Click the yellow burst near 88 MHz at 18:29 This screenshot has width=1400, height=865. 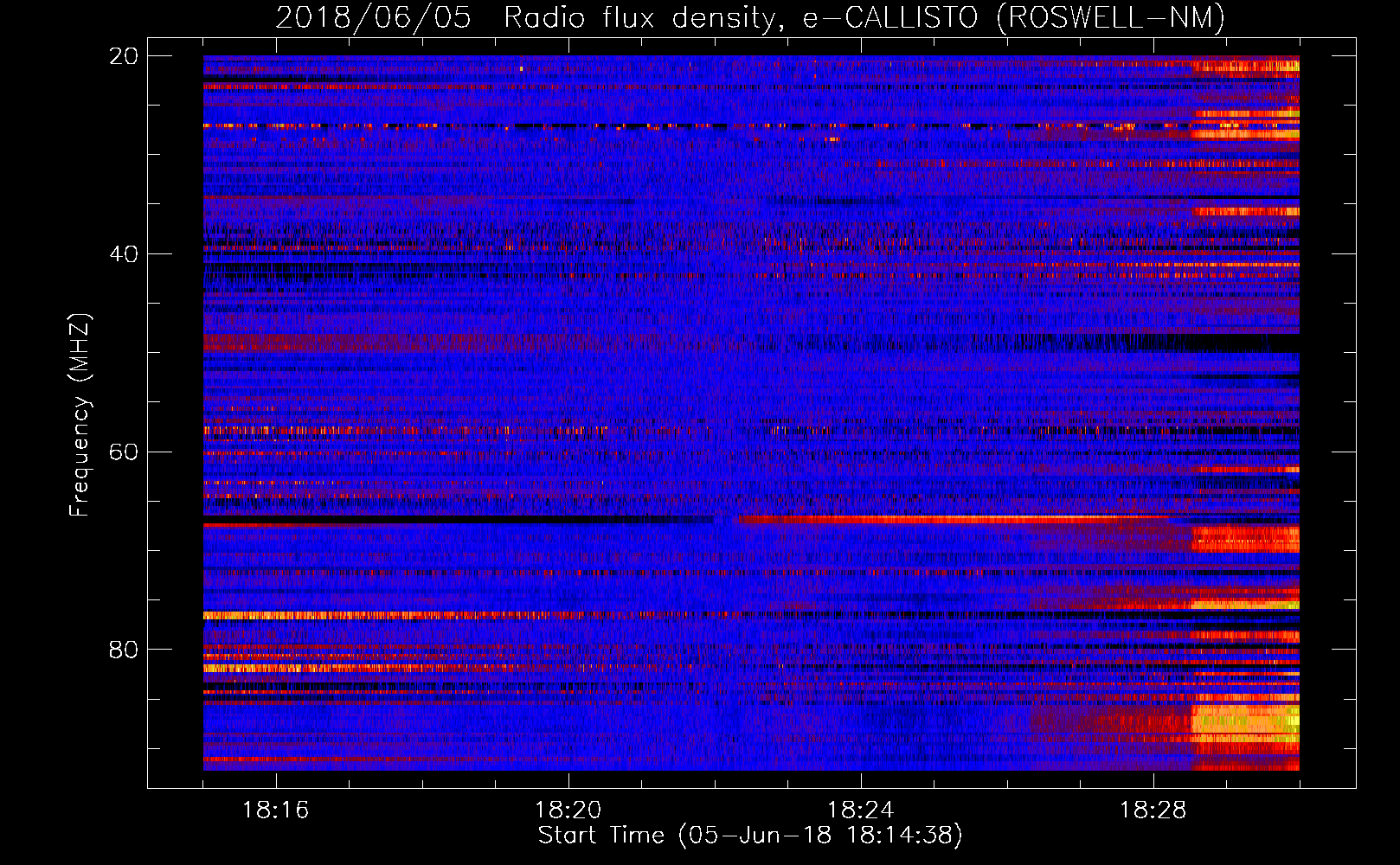[1245, 720]
